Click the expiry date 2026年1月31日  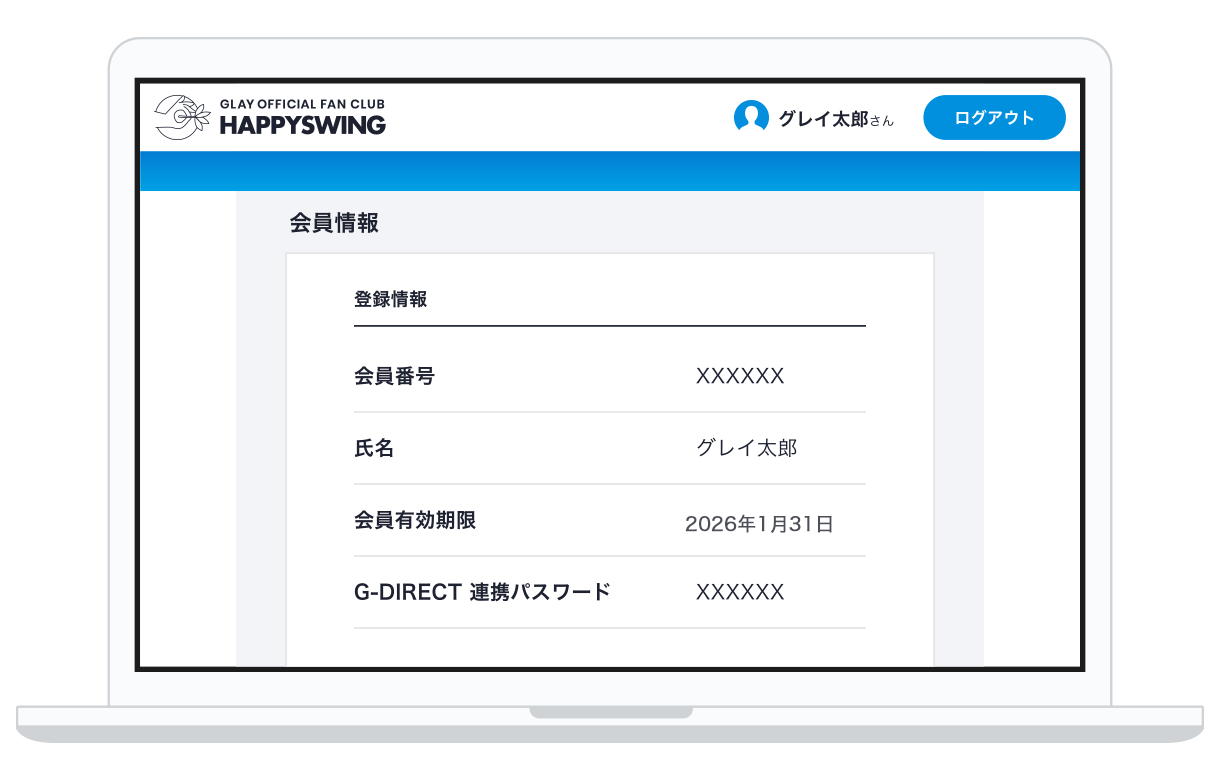click(x=759, y=524)
